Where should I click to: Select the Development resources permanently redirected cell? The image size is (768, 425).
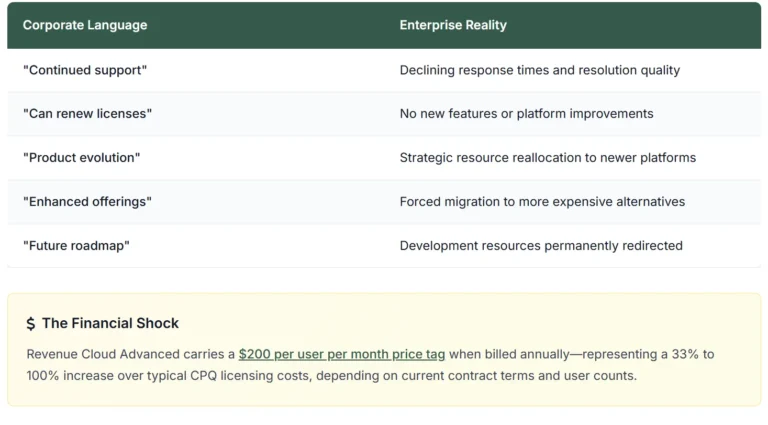pyautogui.click(x=541, y=246)
